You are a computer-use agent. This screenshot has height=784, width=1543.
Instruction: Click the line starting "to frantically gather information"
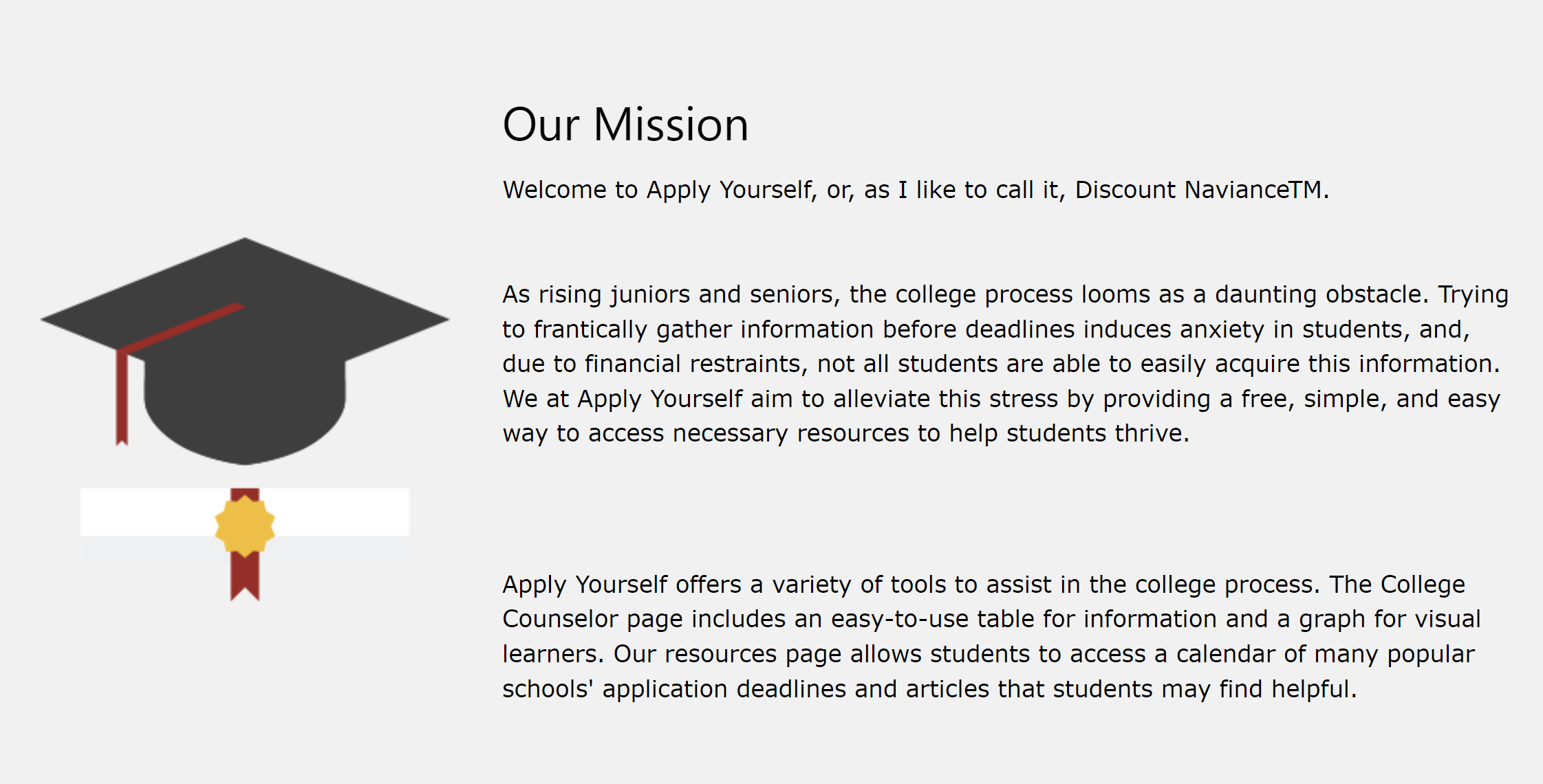[x=985, y=329]
